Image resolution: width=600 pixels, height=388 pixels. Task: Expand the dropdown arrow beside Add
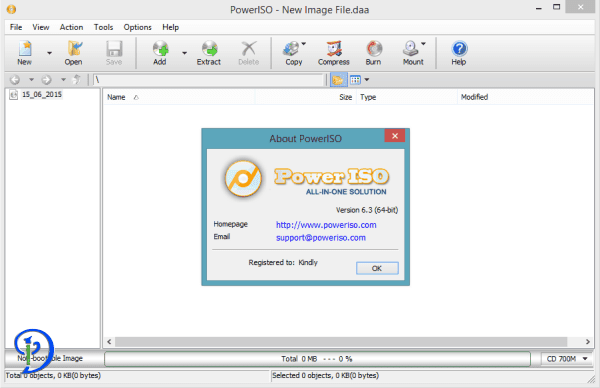[x=184, y=53]
